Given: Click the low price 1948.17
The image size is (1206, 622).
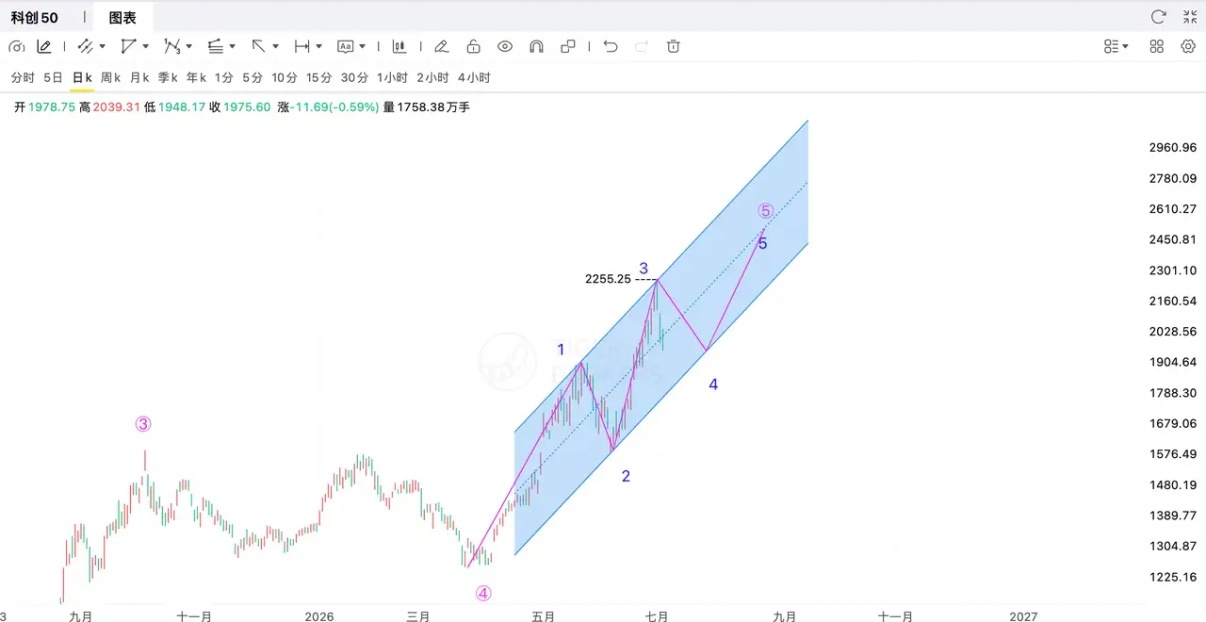Looking at the screenshot, I should pos(182,107).
